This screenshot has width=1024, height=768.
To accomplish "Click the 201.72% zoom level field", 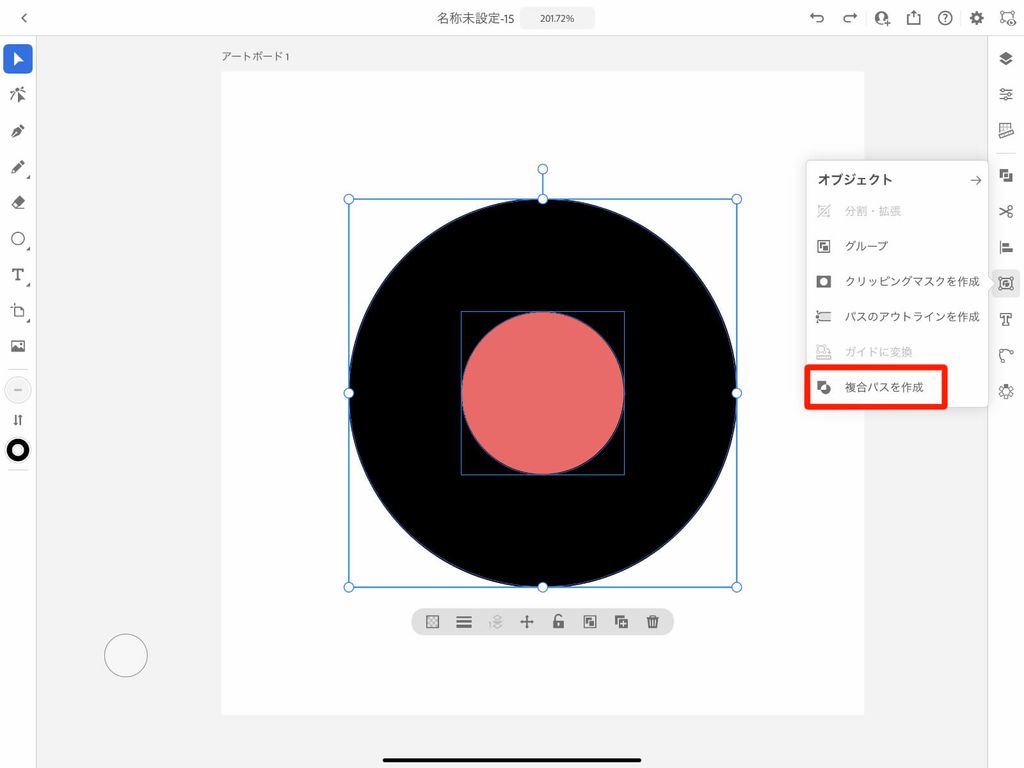I will (557, 18).
